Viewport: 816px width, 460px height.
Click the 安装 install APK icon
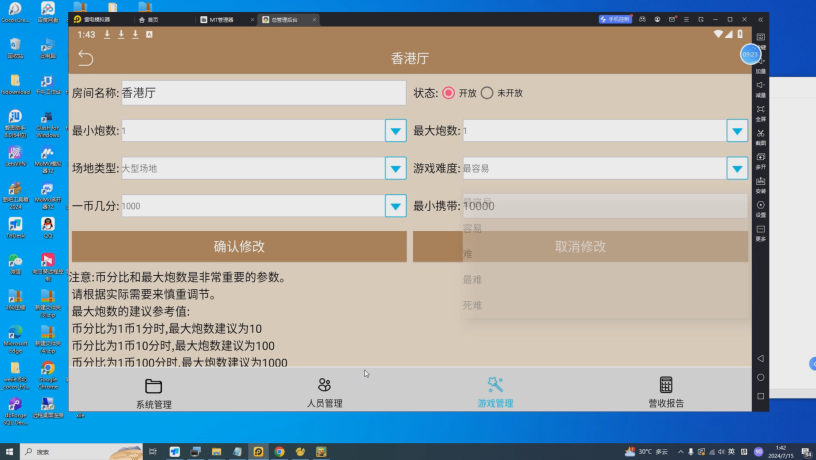pyautogui.click(x=761, y=183)
